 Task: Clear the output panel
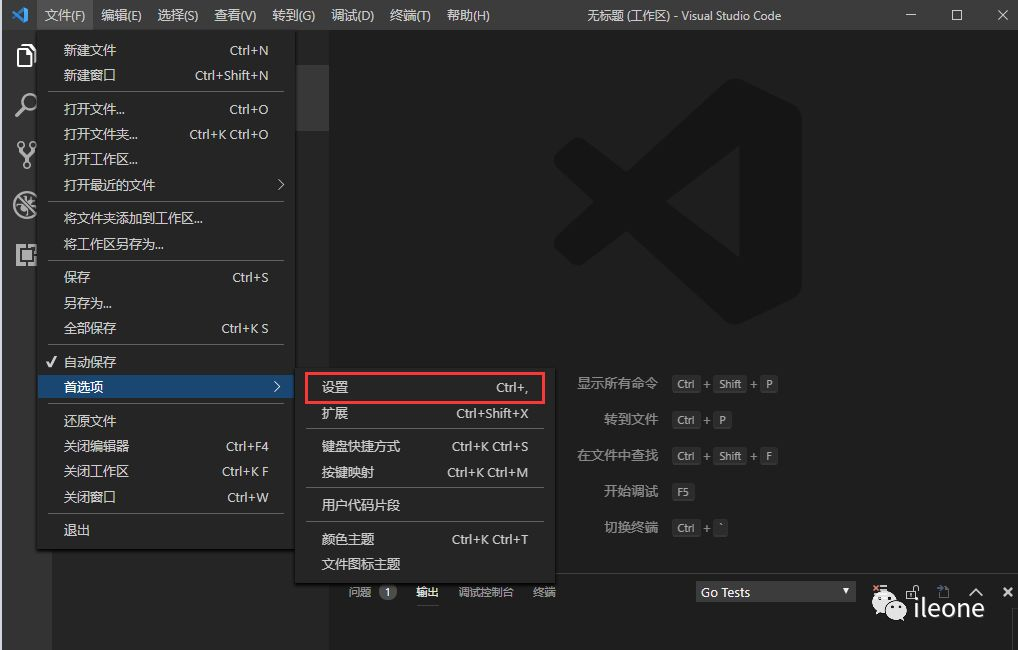(x=880, y=590)
